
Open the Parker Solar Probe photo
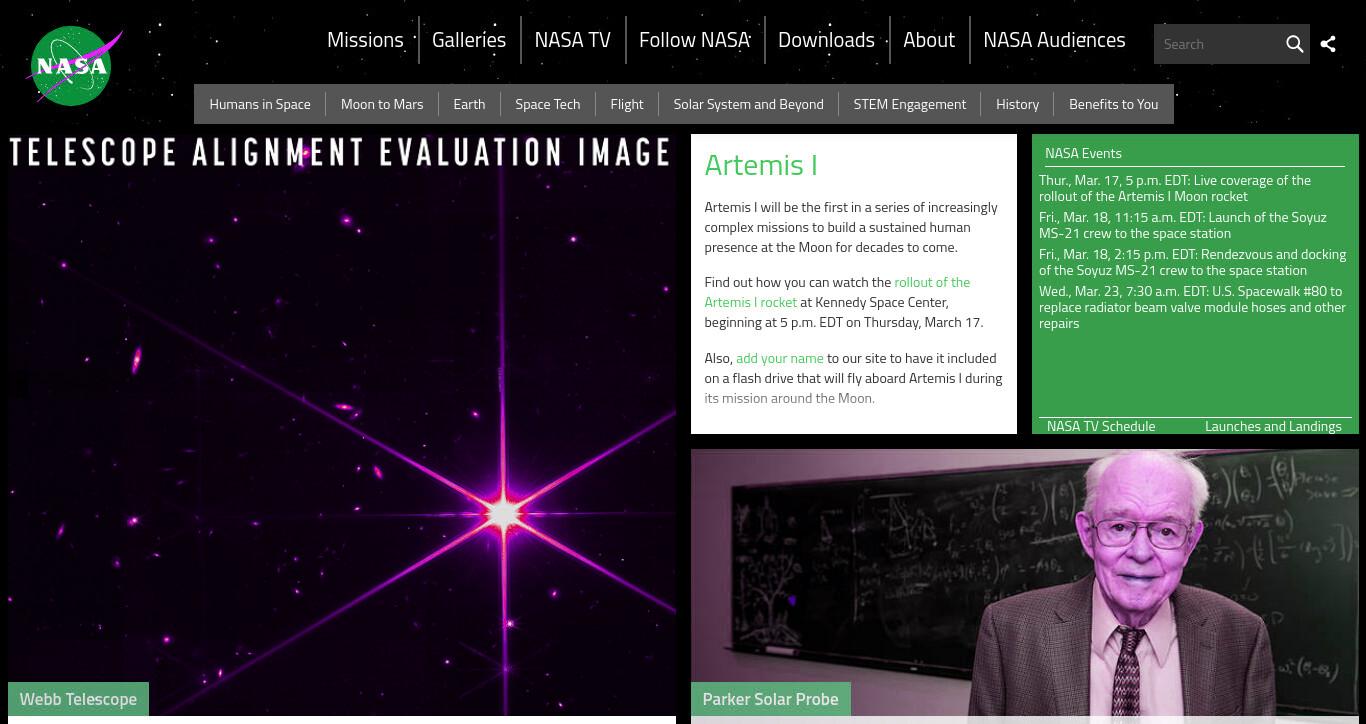tap(1025, 583)
